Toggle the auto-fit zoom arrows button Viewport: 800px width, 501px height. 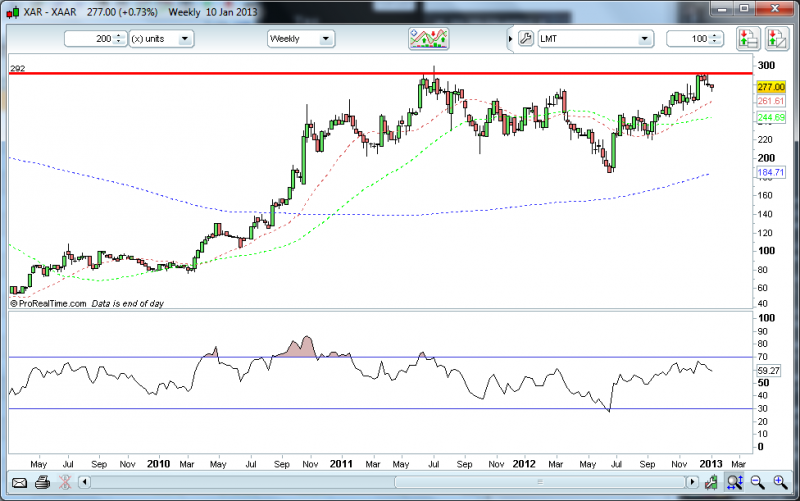[734, 482]
